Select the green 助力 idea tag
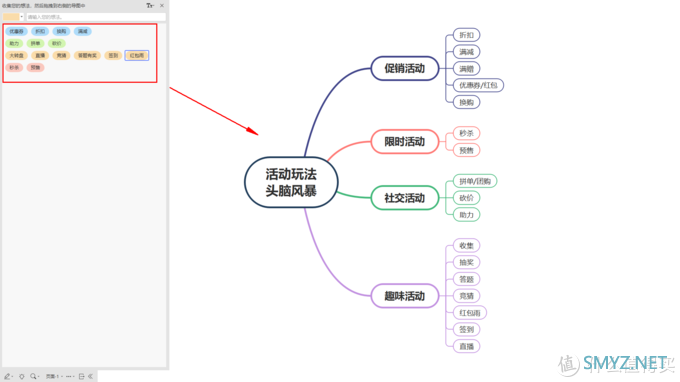Image resolution: width=680 pixels, height=382 pixels. click(x=14, y=43)
